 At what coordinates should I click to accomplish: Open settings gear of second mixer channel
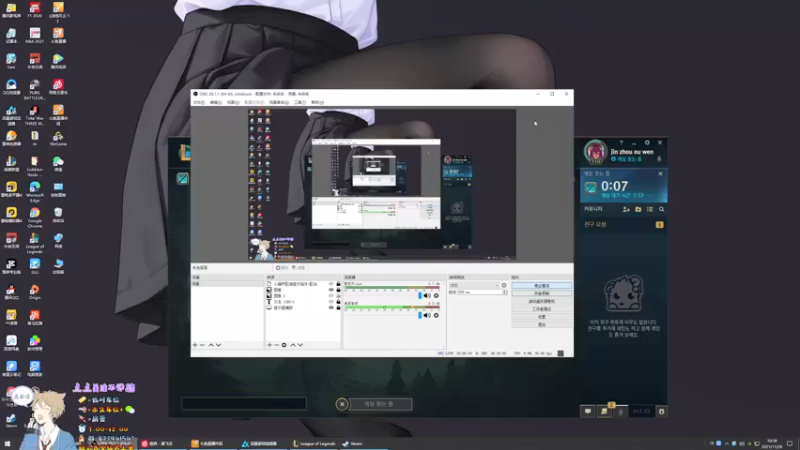pos(436,315)
